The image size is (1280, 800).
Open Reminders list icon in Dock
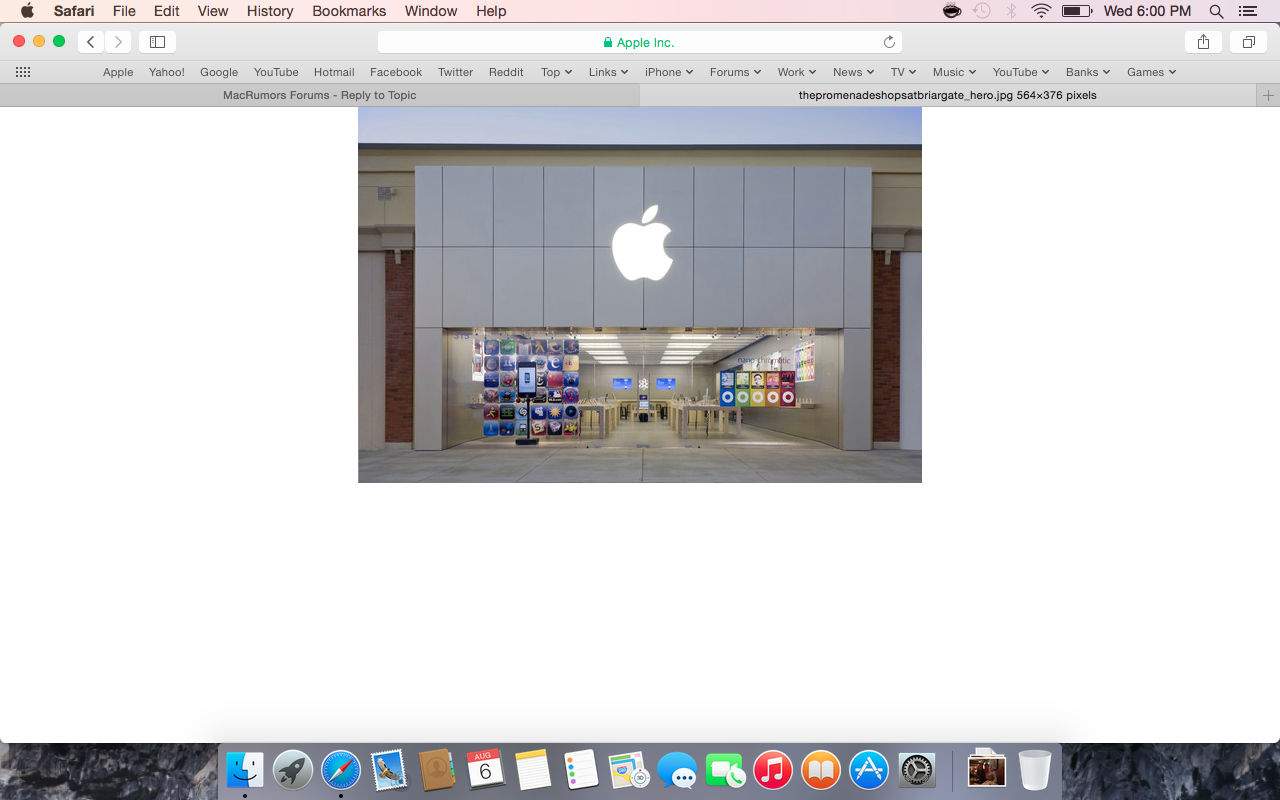(581, 770)
